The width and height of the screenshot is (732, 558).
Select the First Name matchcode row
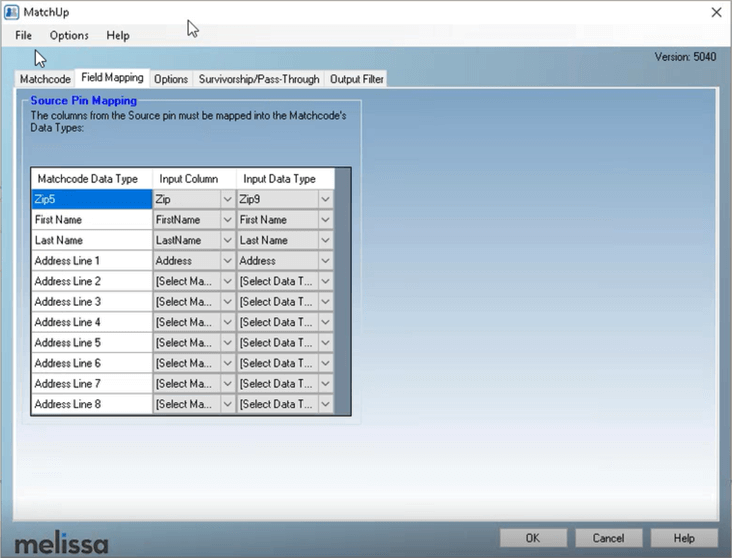click(92, 220)
